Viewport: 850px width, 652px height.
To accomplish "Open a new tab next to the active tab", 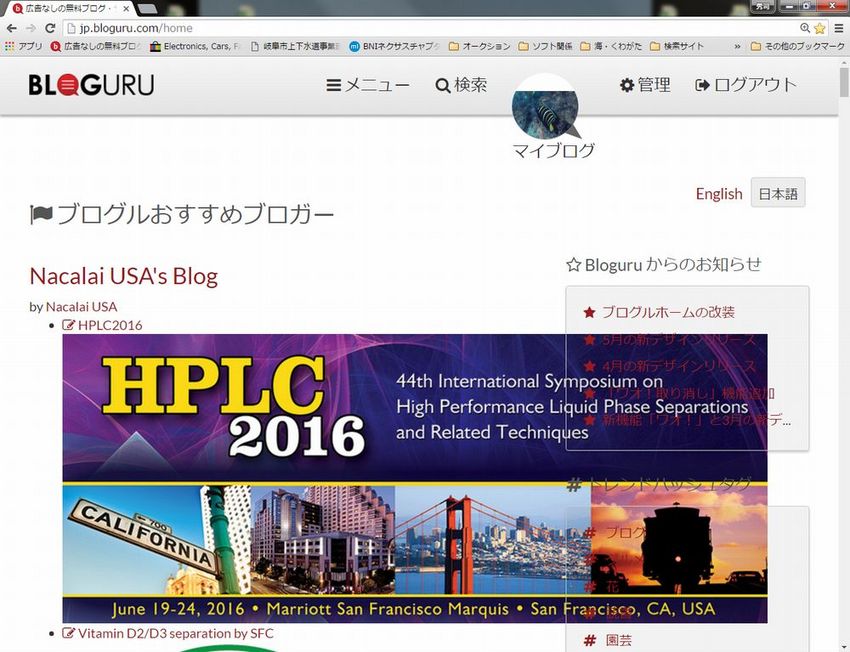I will [x=147, y=9].
